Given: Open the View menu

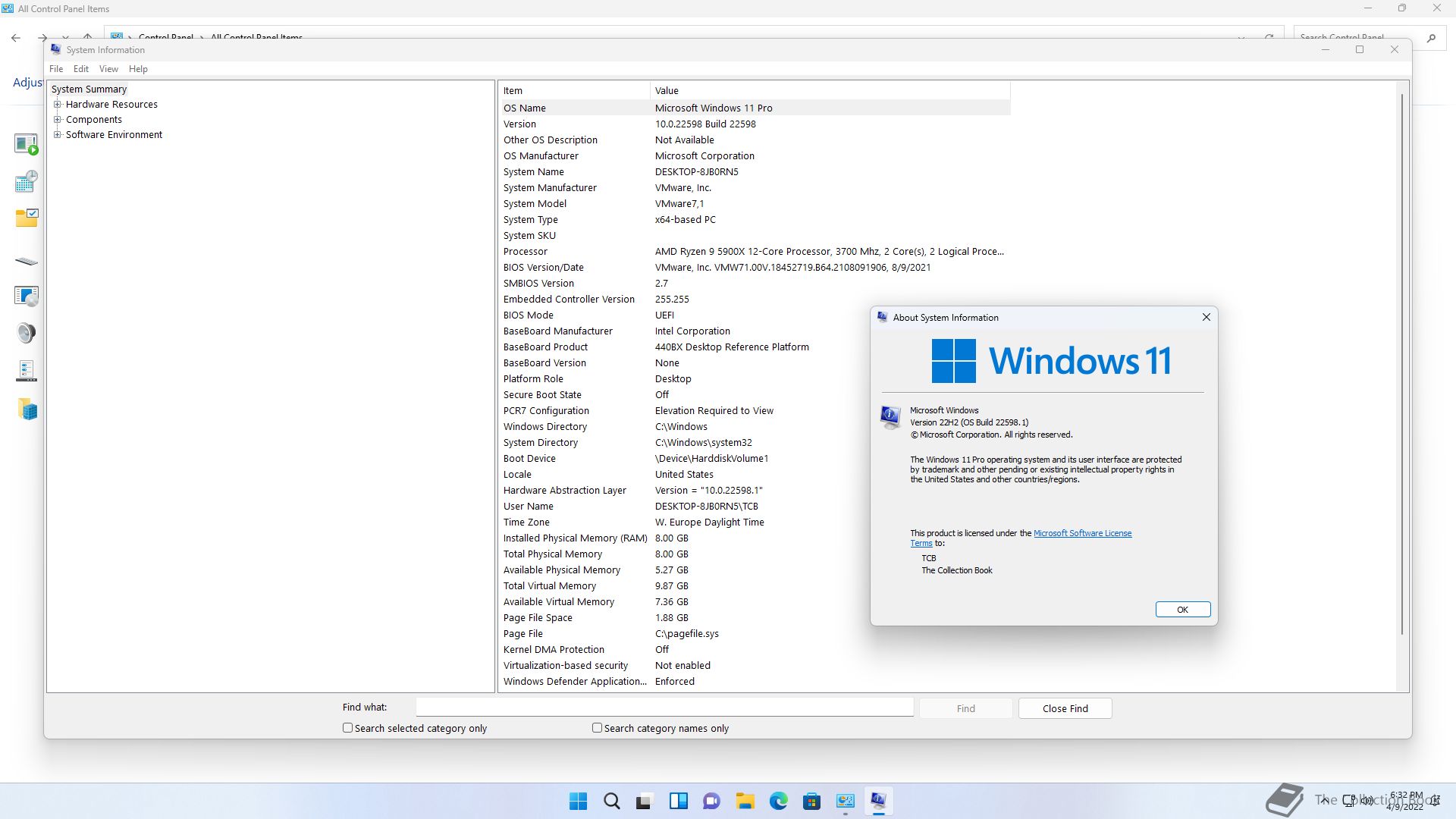Looking at the screenshot, I should coord(108,69).
